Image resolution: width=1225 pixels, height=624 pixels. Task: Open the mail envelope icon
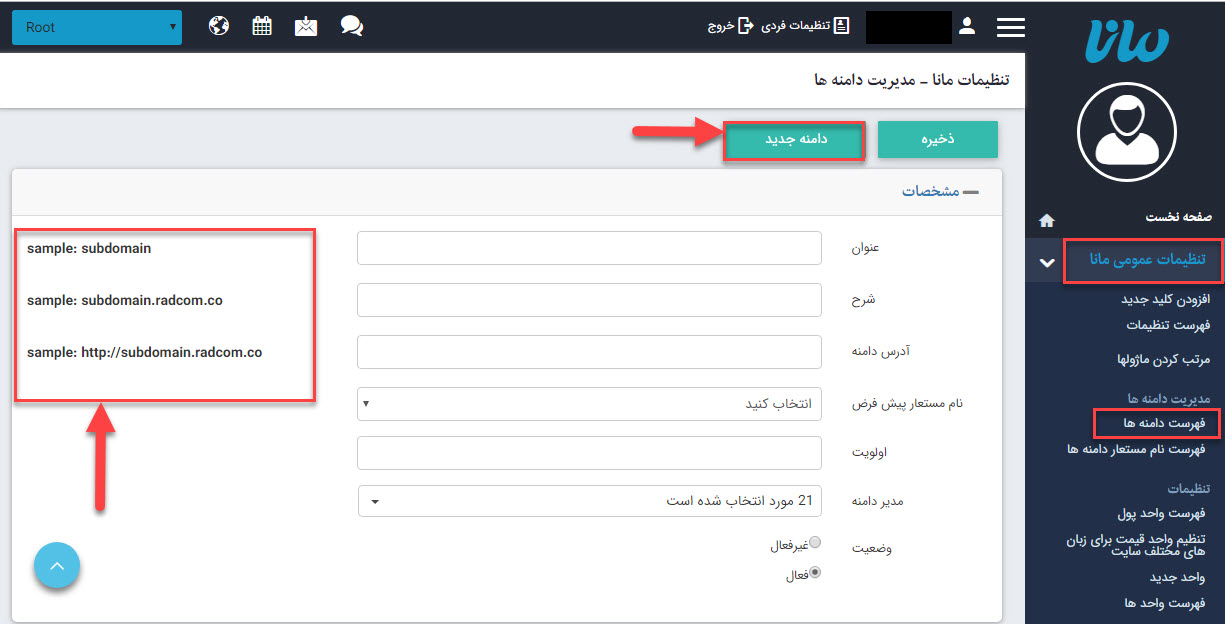coord(306,27)
